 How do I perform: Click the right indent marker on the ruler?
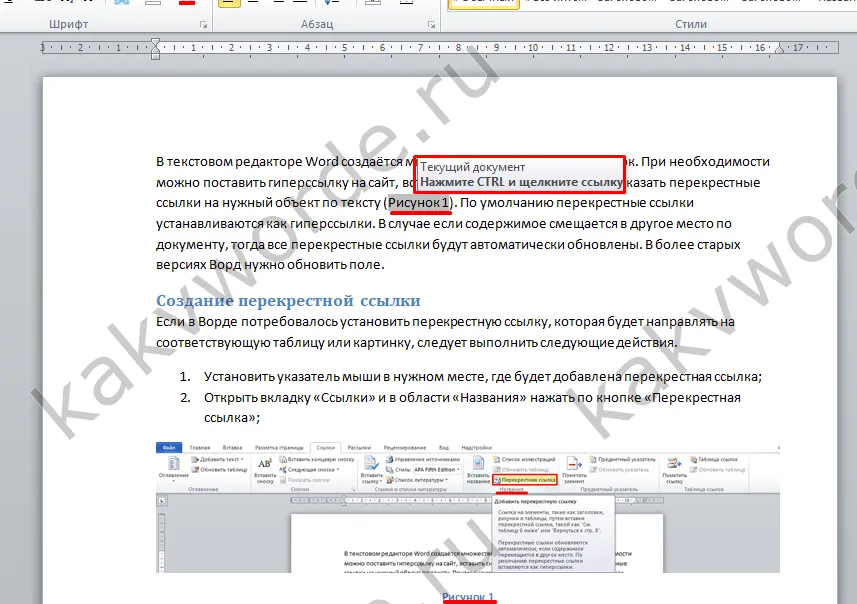(779, 49)
